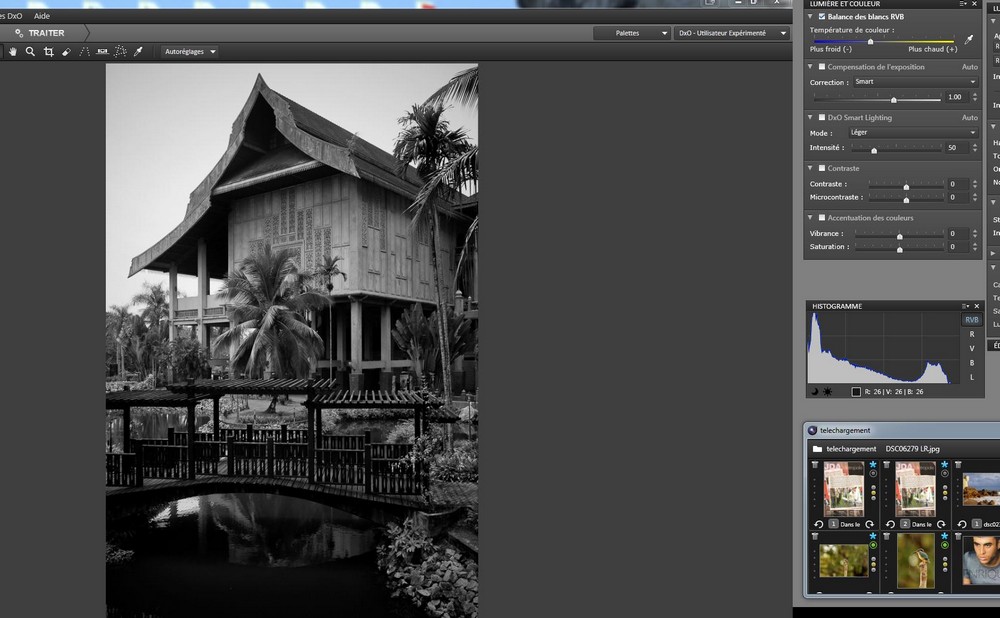Image resolution: width=1000 pixels, height=618 pixels.
Task: Delete first thumbnail using its trash icon
Action: click(814, 465)
